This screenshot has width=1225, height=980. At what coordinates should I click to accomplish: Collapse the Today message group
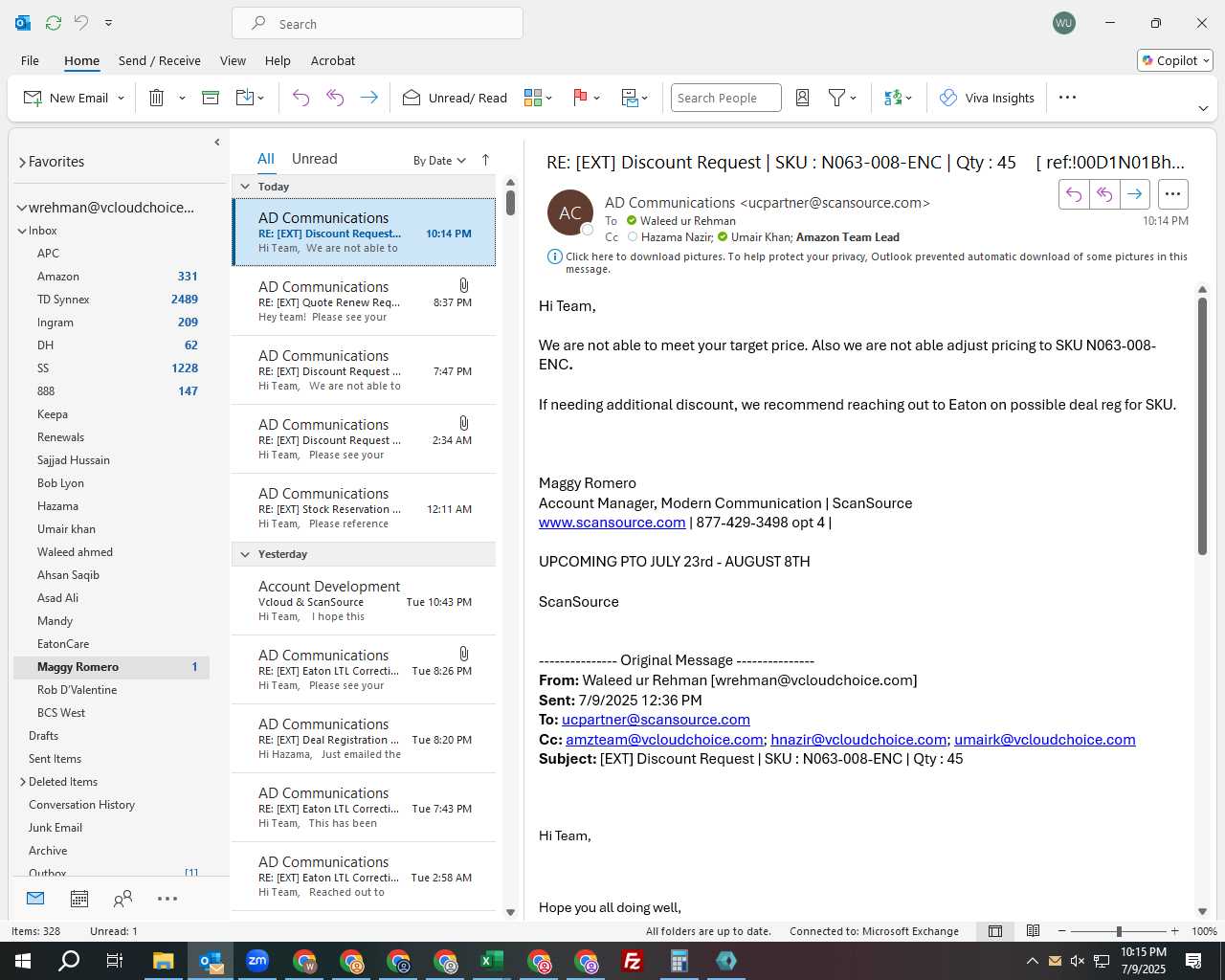(245, 187)
